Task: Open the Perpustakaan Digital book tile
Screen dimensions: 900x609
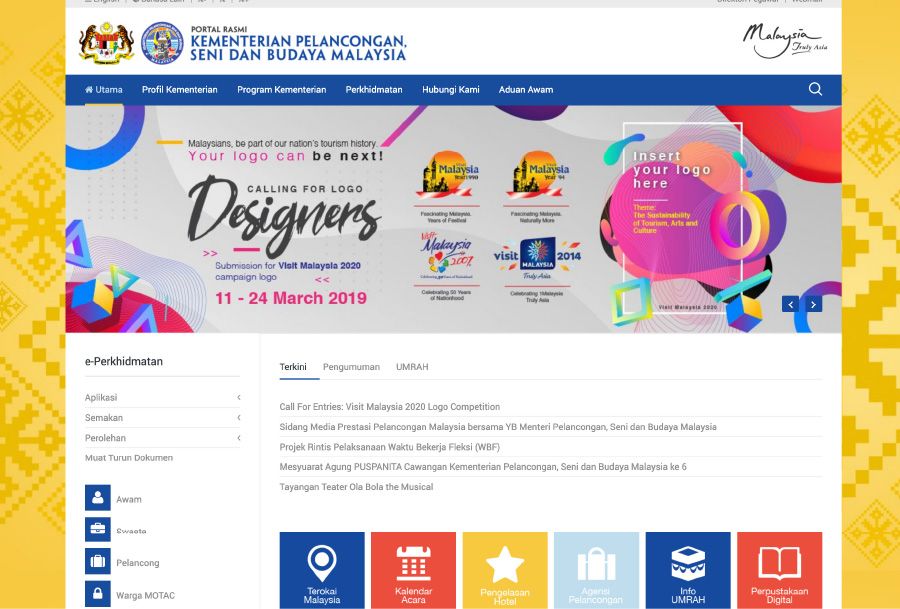Action: click(779, 570)
